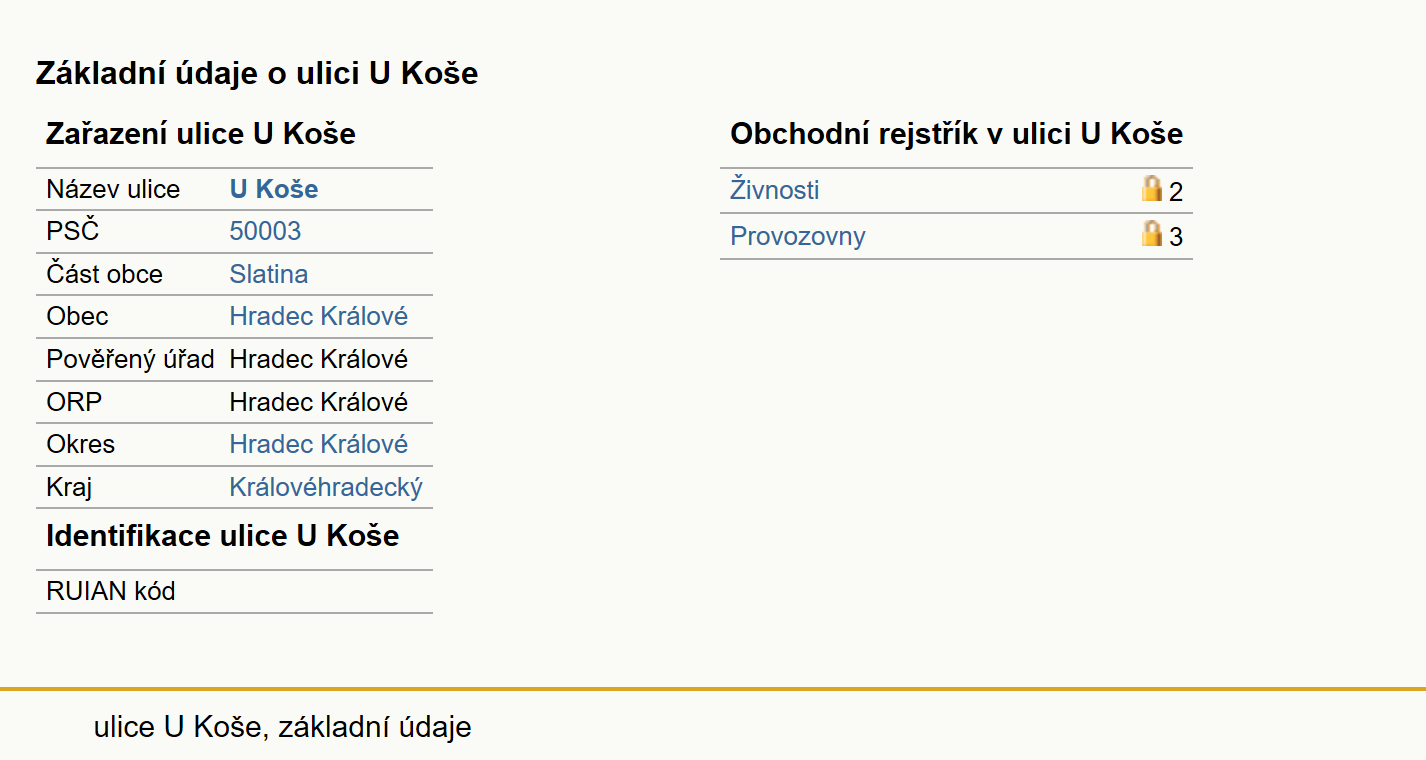The height and width of the screenshot is (760, 1426).
Task: Click the lock icon beside Provozovny
Action: (x=1152, y=233)
